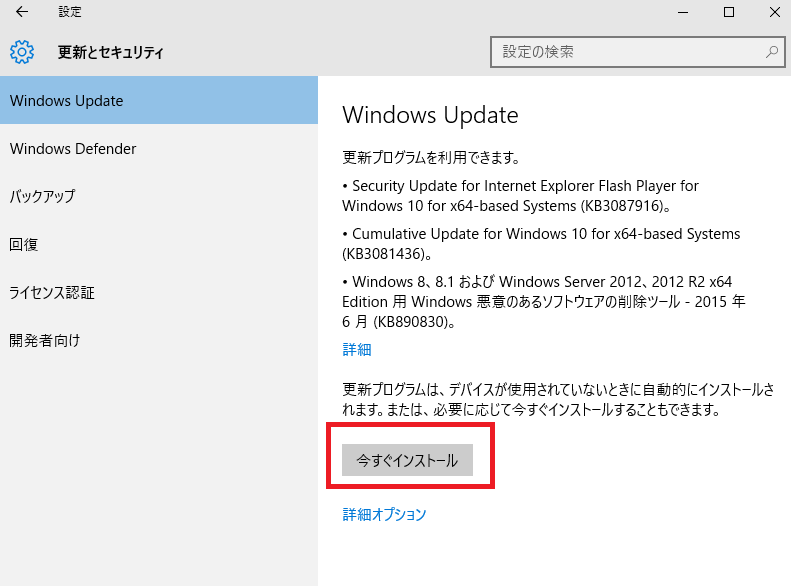The image size is (791, 586).
Task: Open the 詳細オプション link
Action: [384, 514]
